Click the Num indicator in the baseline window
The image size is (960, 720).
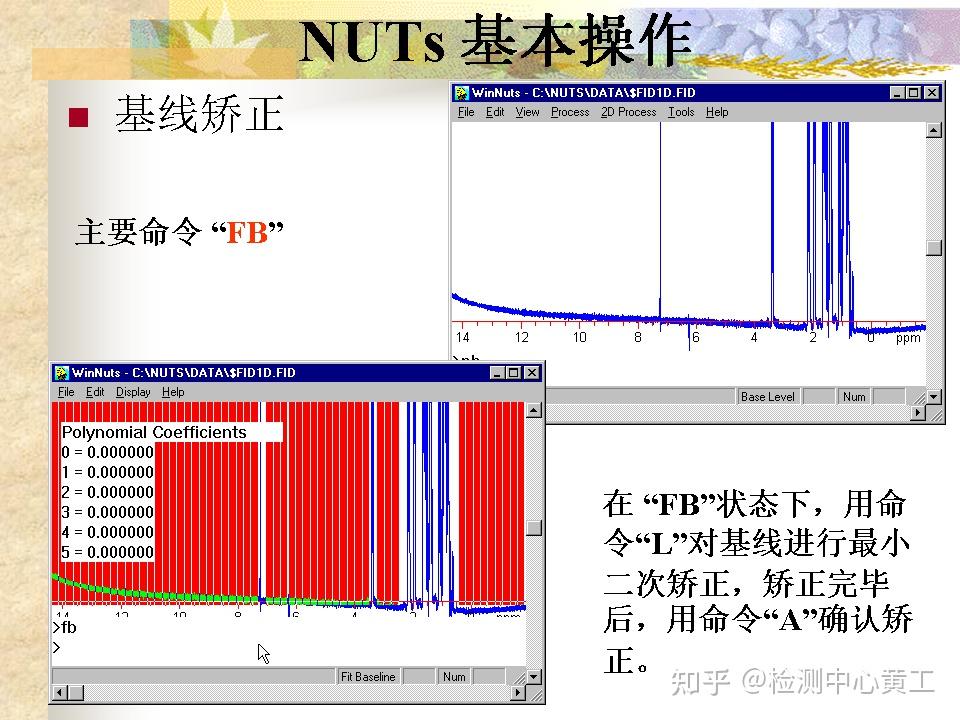454,676
